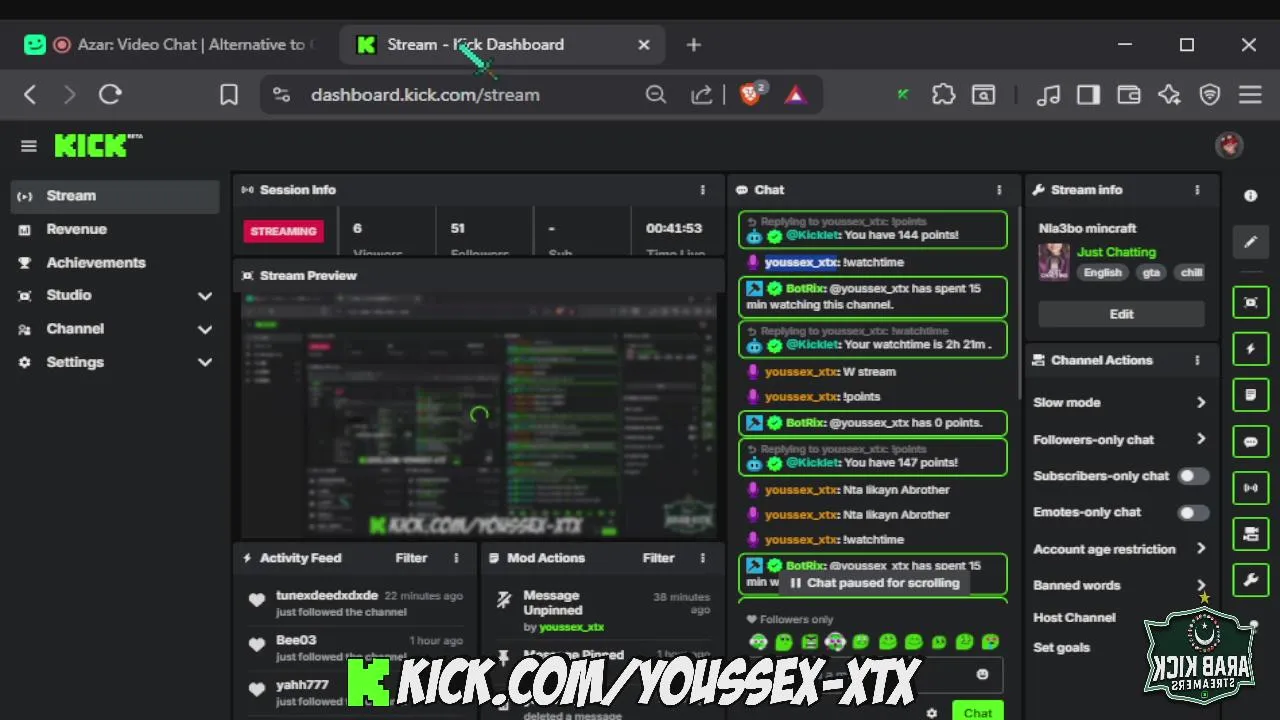
Task: Reload the page
Action: click(x=110, y=94)
